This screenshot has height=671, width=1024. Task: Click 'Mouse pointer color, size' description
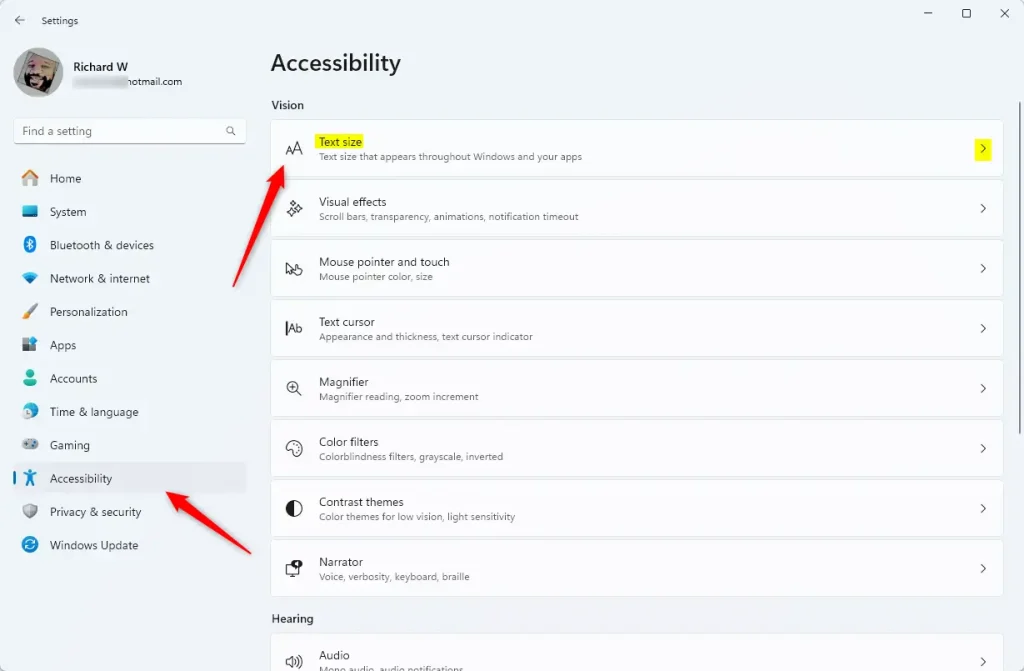pos(376,277)
